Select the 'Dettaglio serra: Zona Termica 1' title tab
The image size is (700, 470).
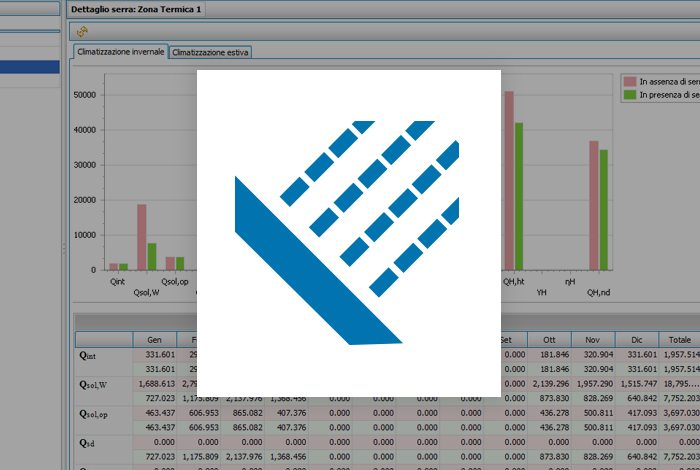(x=136, y=9)
